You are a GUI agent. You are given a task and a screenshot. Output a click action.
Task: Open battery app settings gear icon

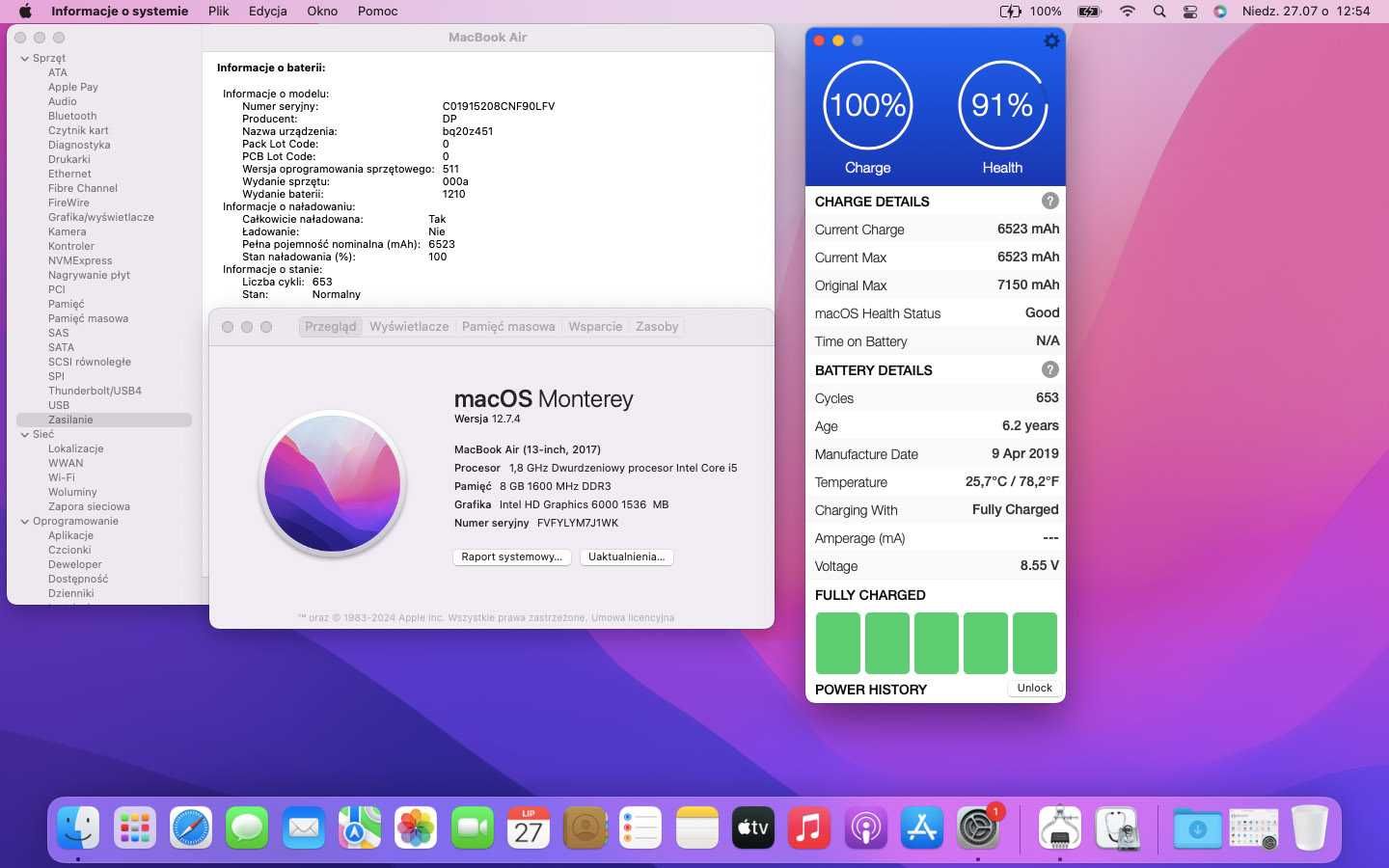pyautogui.click(x=1051, y=41)
